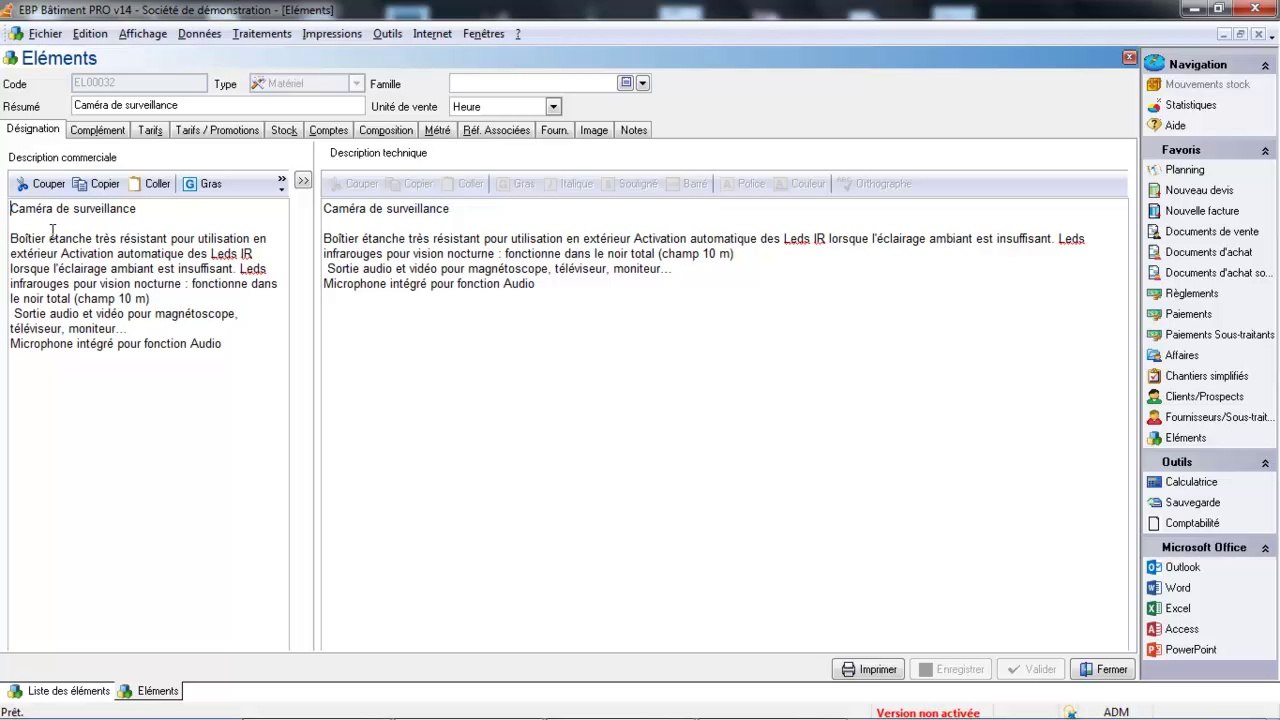Click the Code field EL00032
This screenshot has height=720, width=1280.
pyautogui.click(x=139, y=84)
